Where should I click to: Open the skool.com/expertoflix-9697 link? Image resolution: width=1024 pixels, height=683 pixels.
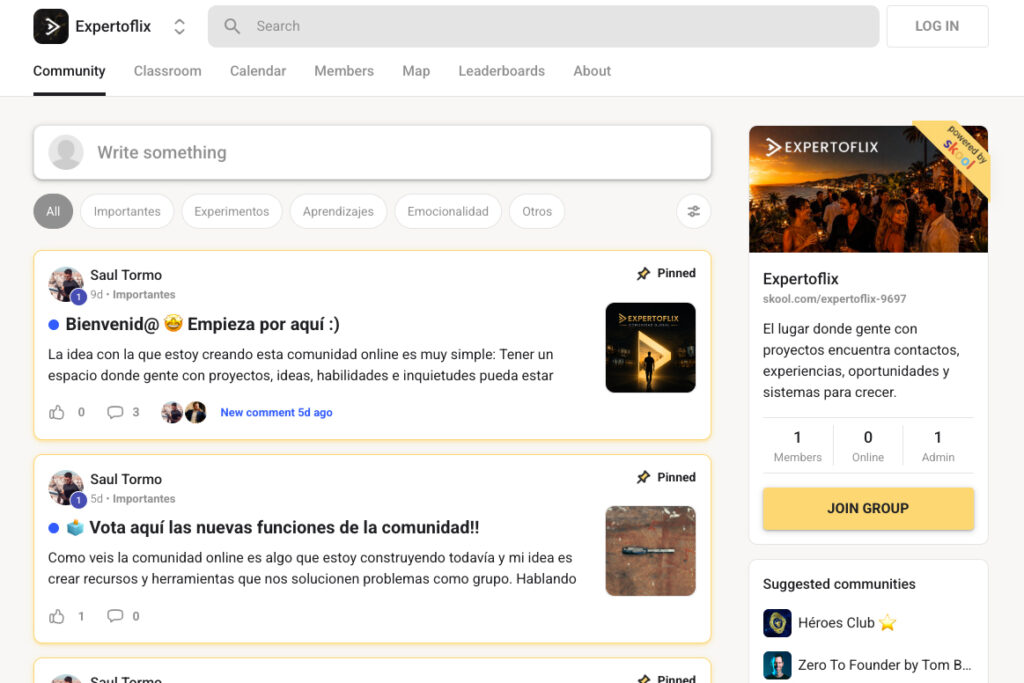point(835,299)
